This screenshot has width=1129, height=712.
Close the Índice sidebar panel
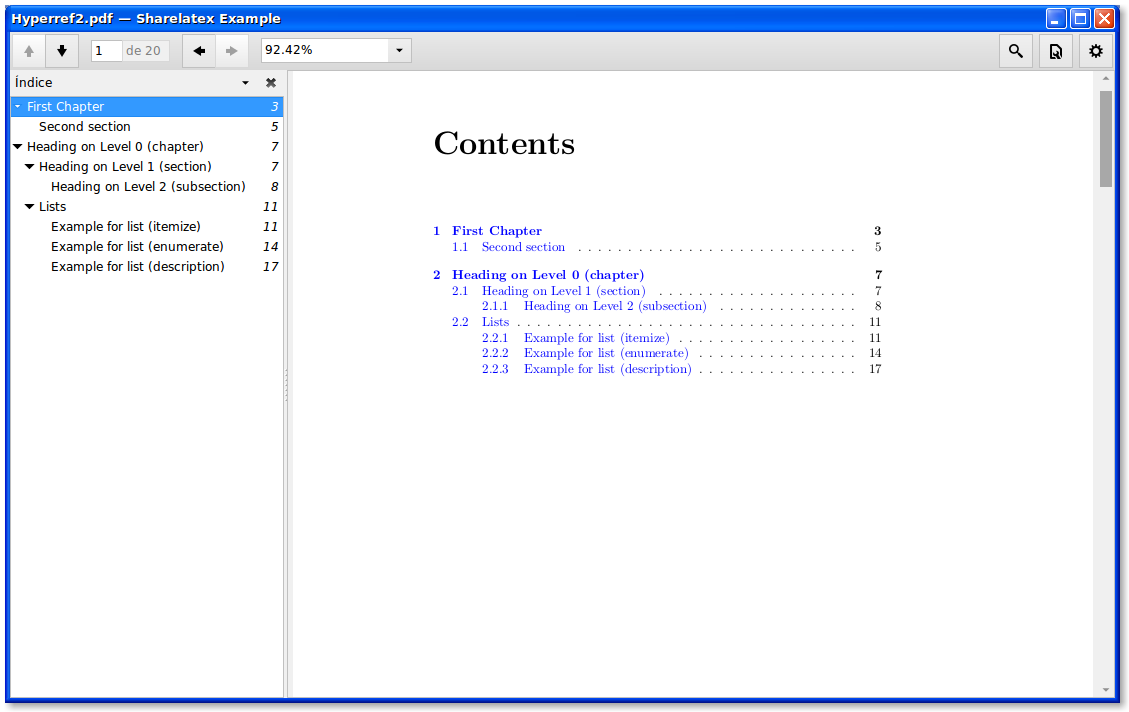(271, 83)
